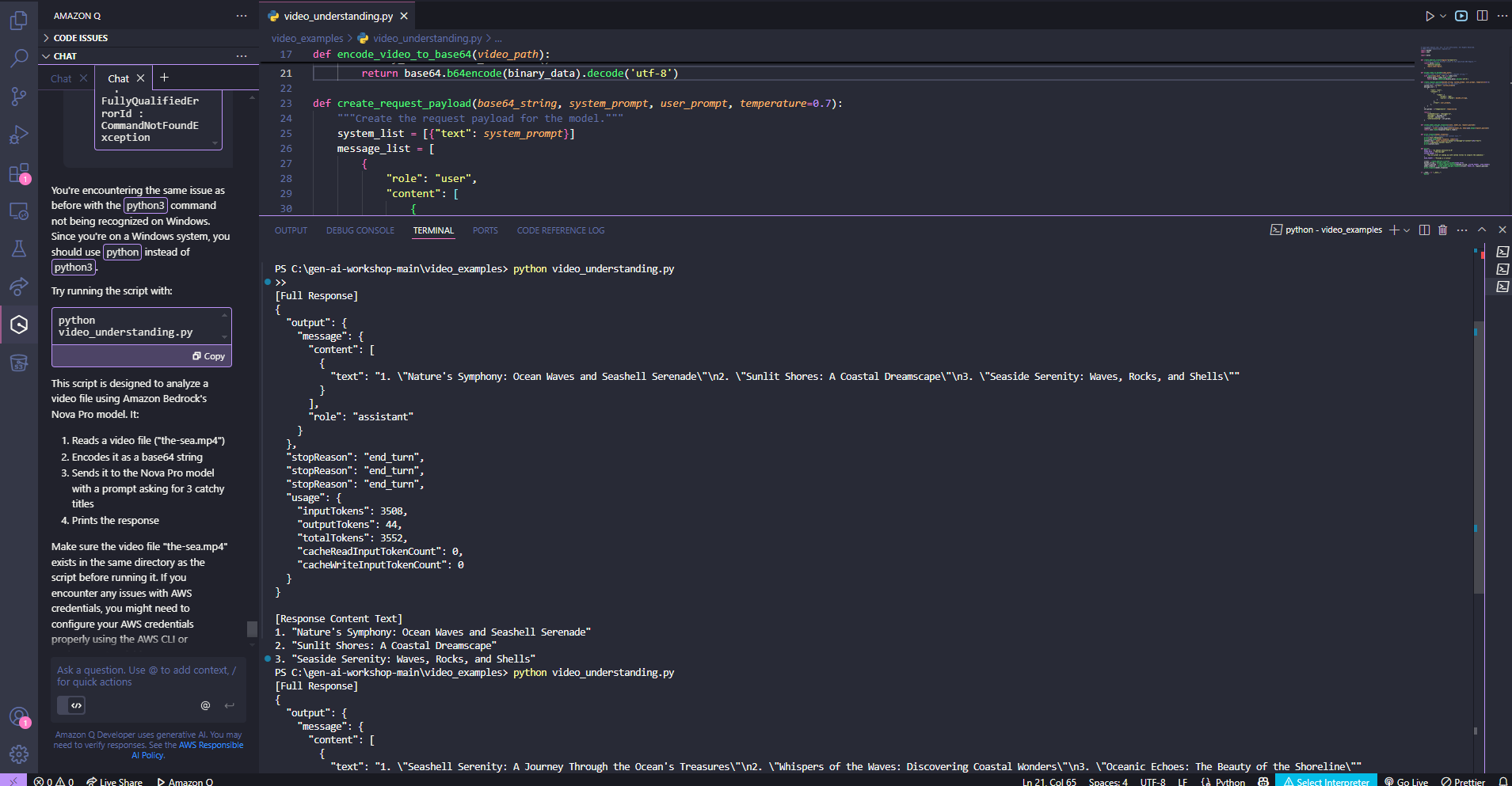Select video_understanding.py editor tab

coord(338,16)
